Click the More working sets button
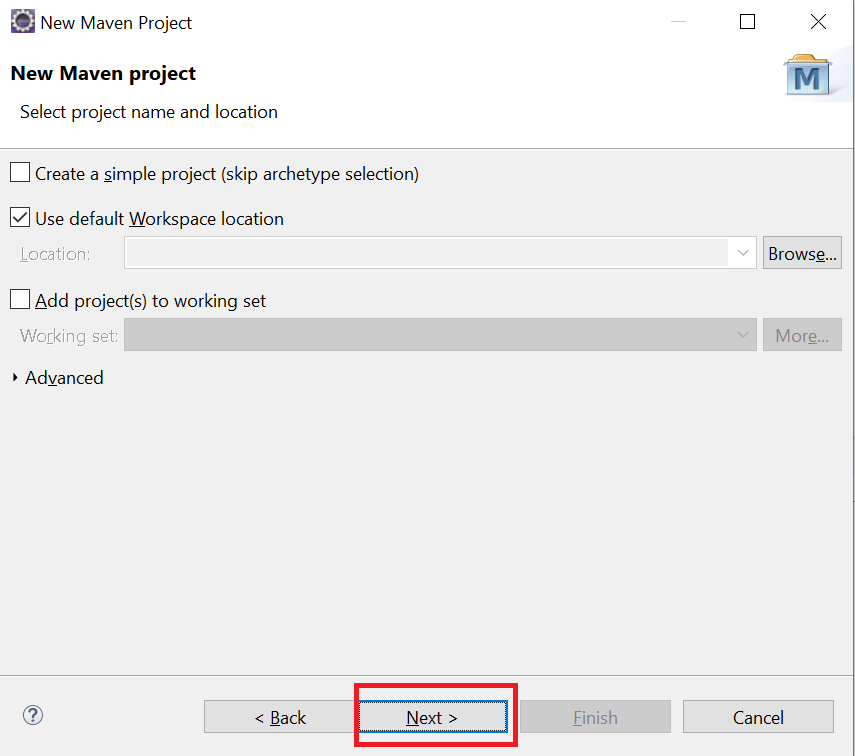855x756 pixels. pos(801,336)
